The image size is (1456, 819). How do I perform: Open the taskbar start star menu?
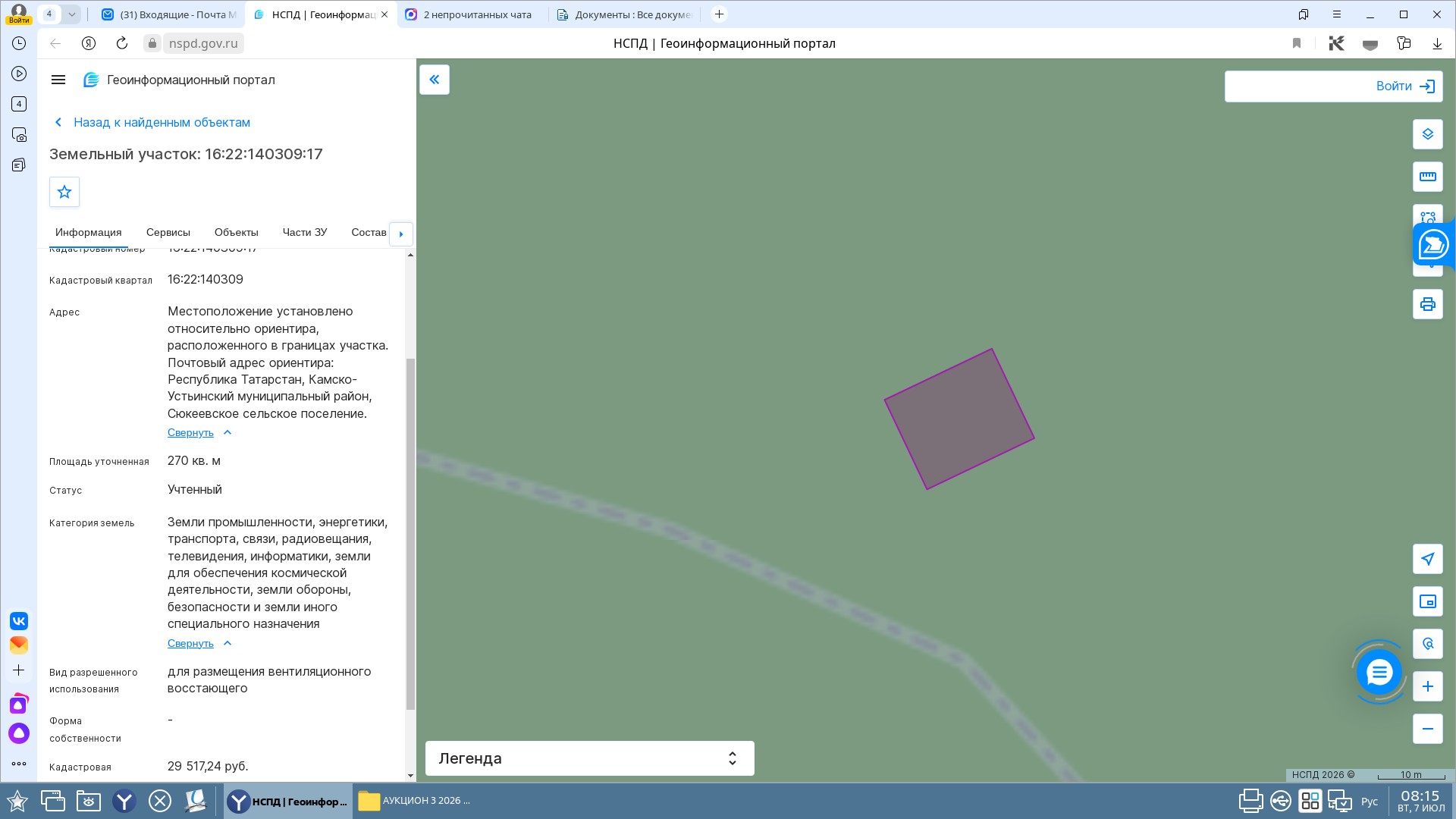[17, 801]
